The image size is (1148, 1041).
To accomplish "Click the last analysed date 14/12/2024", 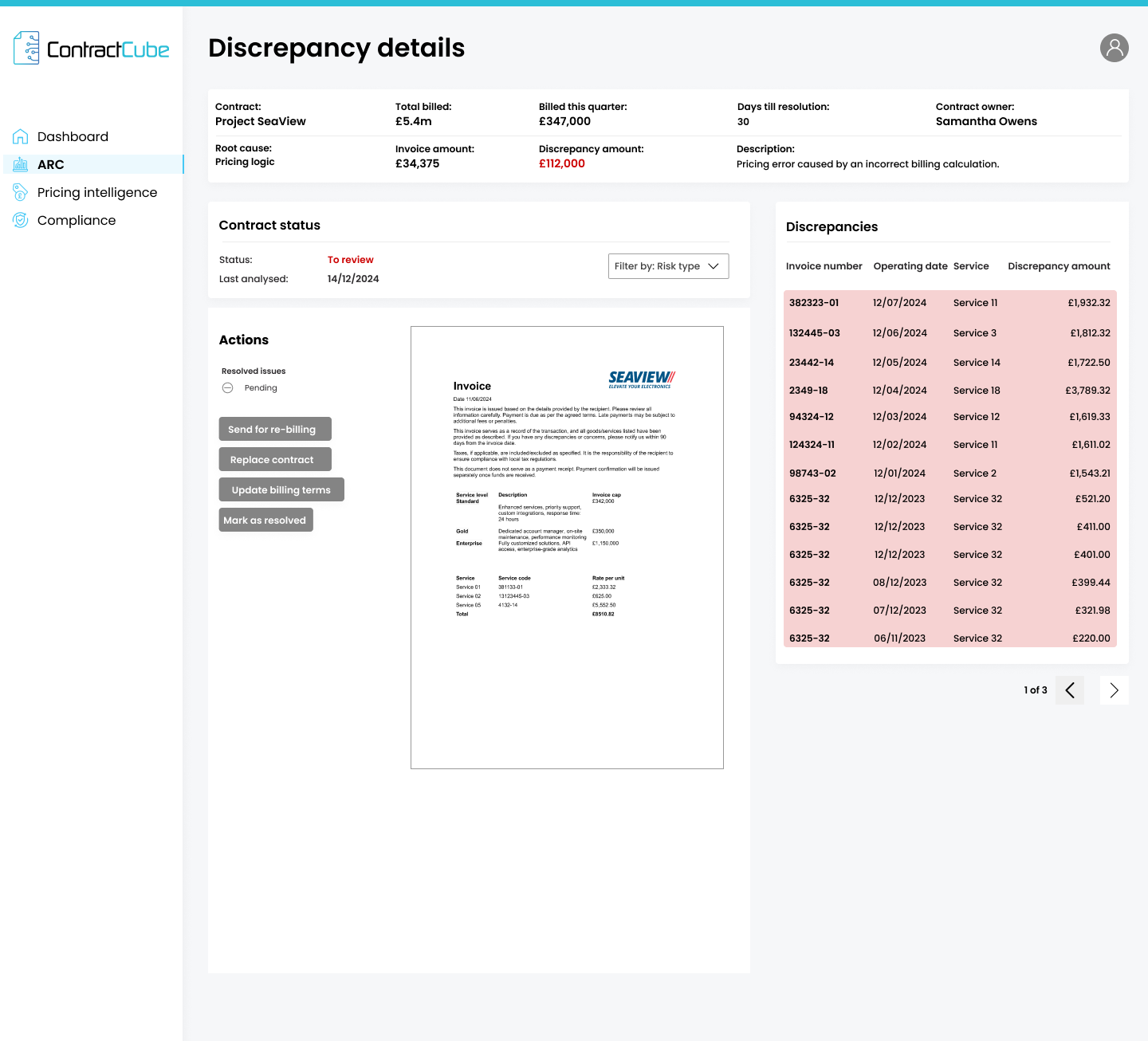I will 353,279.
